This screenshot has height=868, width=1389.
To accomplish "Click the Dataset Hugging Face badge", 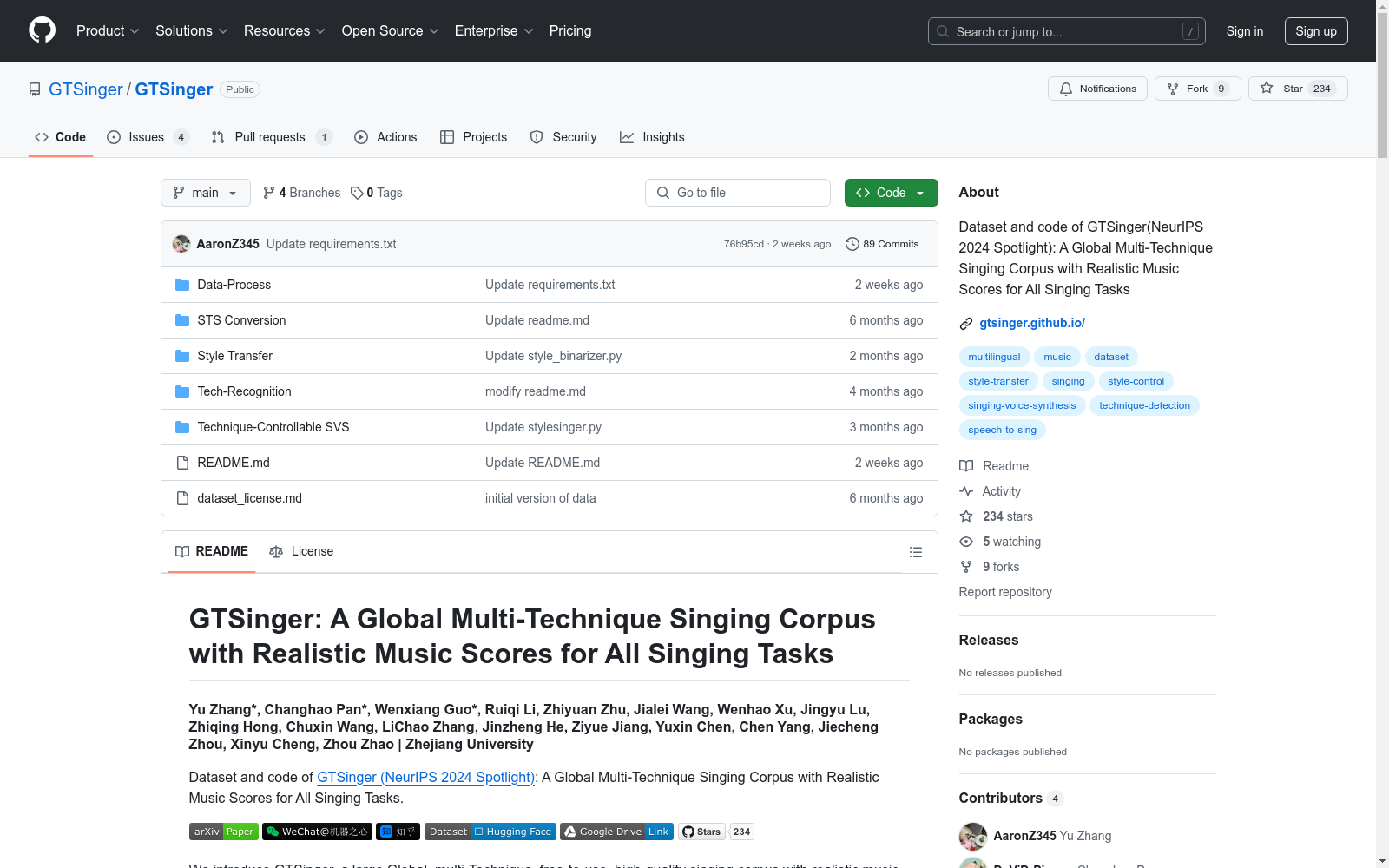I will [x=490, y=832].
